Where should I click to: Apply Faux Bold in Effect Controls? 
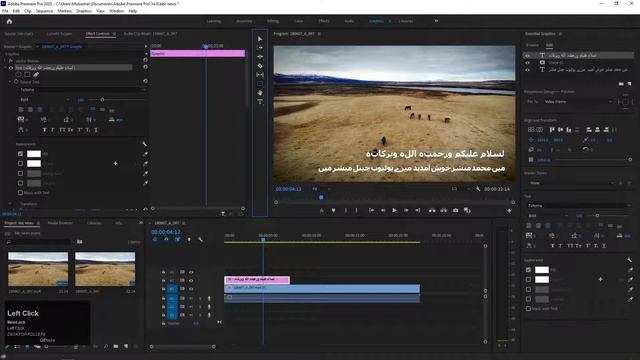[x=44, y=130]
